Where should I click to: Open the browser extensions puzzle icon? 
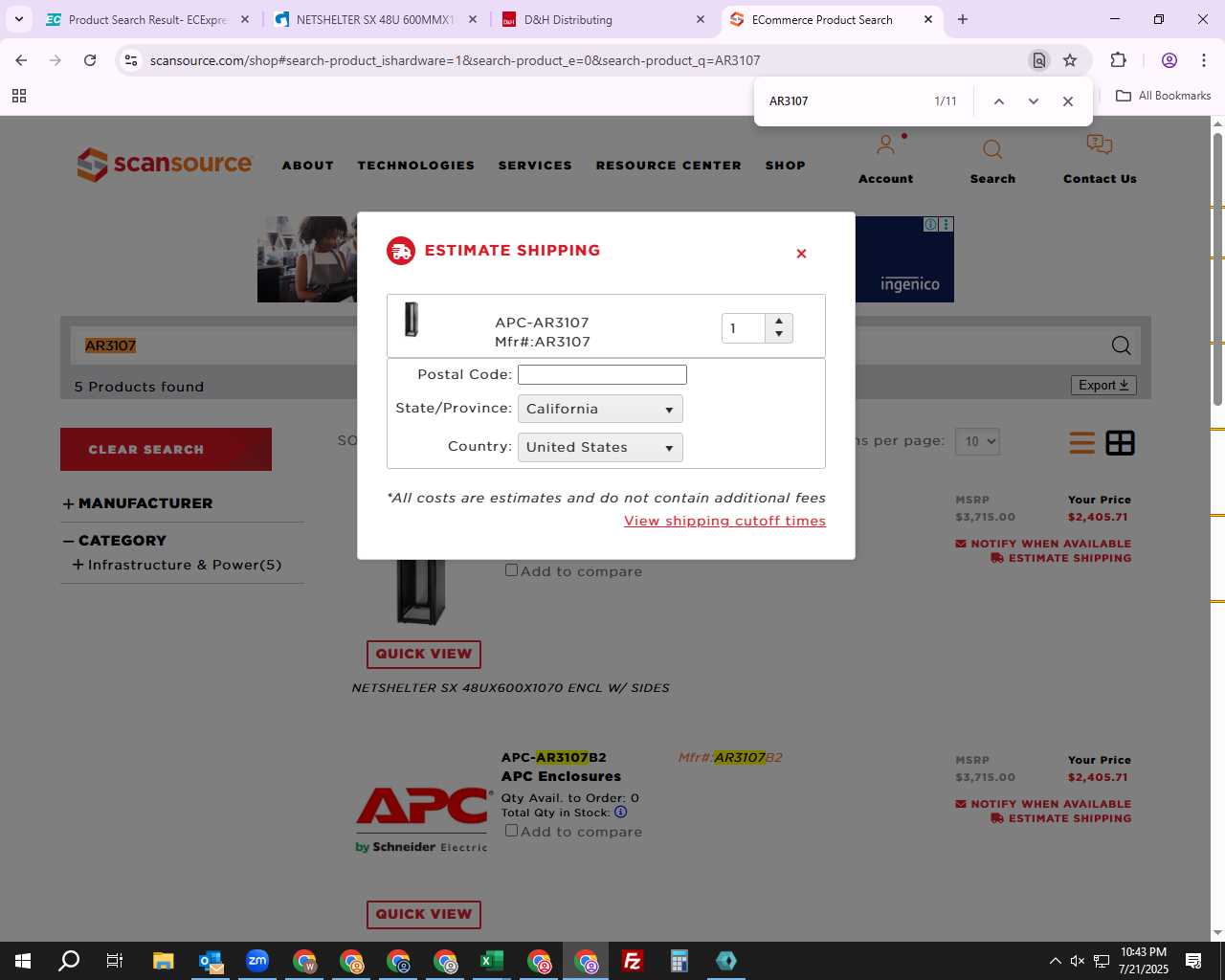tap(1118, 60)
